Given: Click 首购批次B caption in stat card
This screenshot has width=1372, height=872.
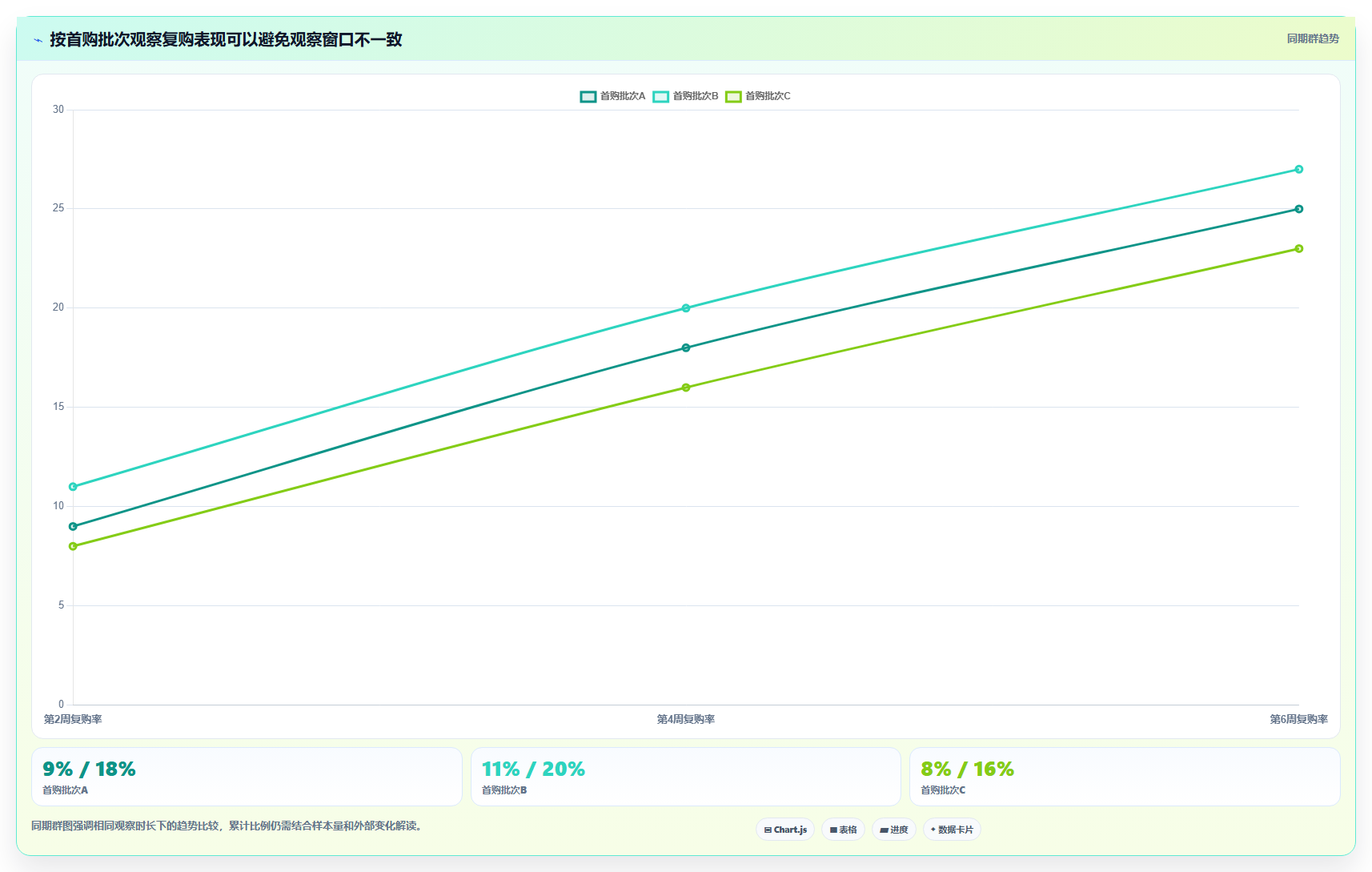Looking at the screenshot, I should click(x=504, y=790).
